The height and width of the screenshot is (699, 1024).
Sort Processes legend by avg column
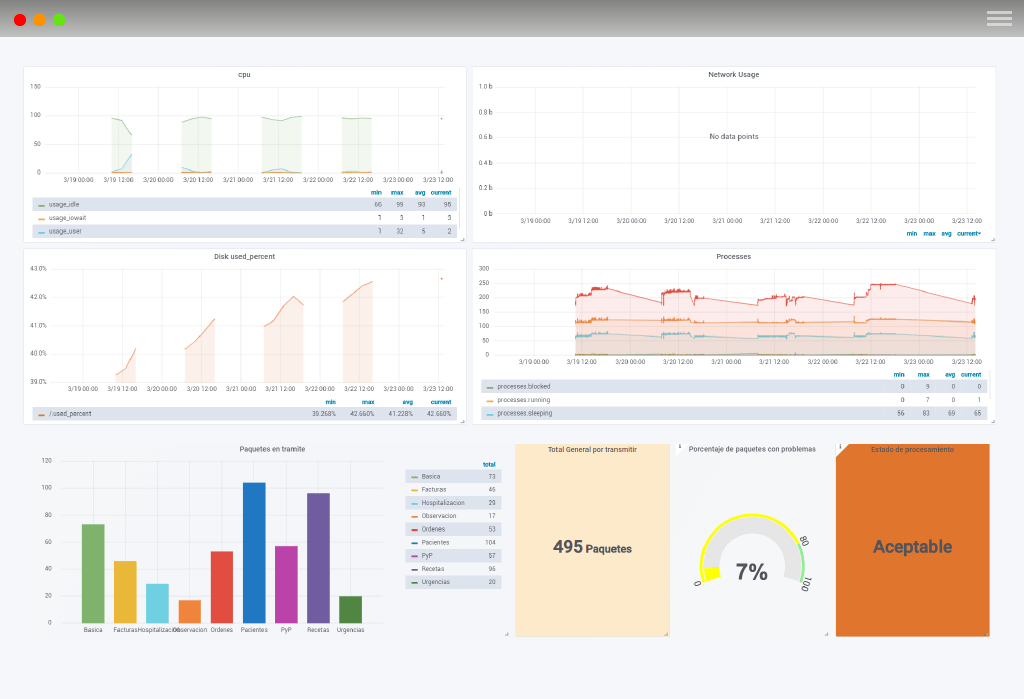pos(951,374)
